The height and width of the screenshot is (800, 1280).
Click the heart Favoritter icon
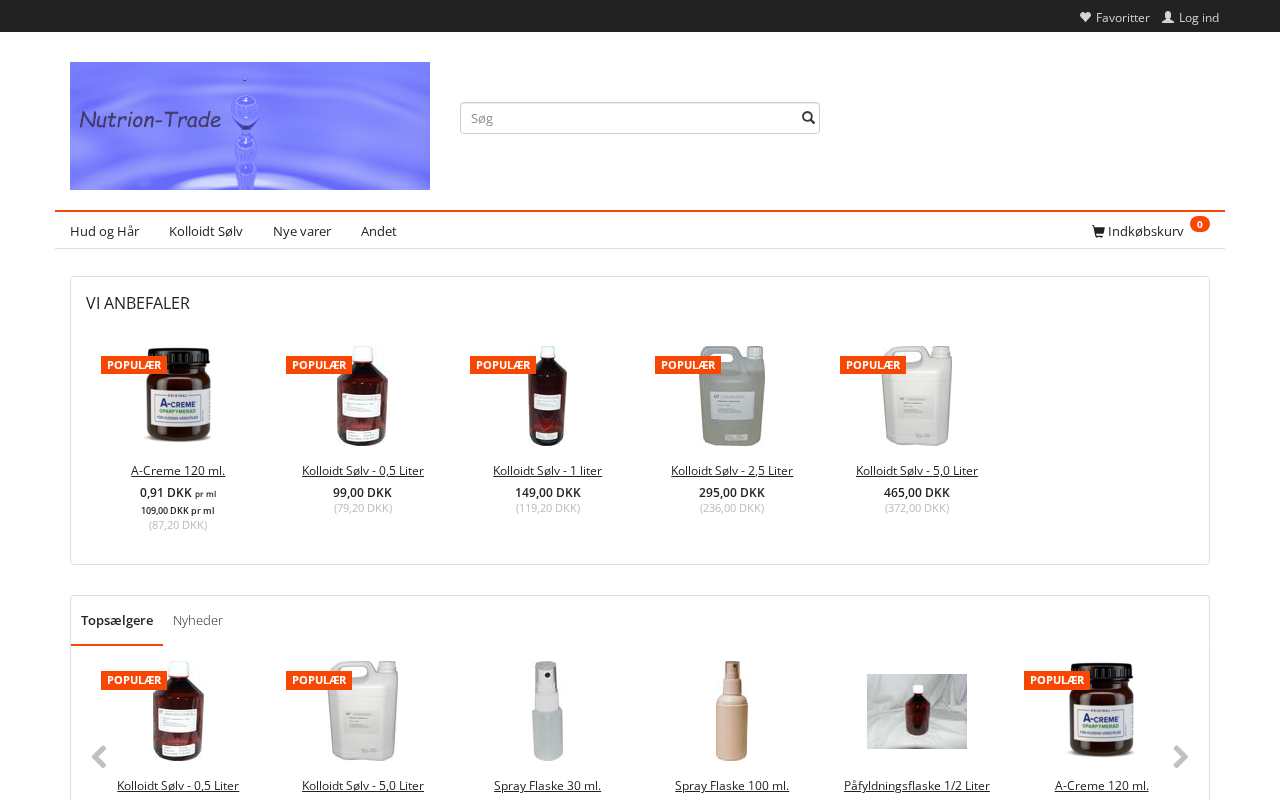pos(1085,17)
